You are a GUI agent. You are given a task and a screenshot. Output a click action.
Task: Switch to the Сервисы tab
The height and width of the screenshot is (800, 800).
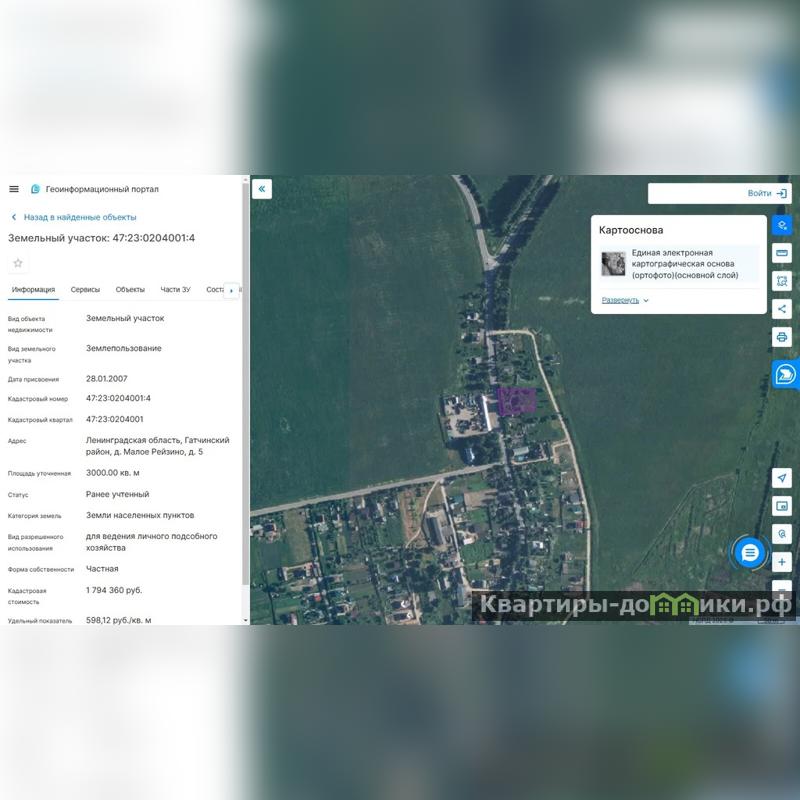pyautogui.click(x=85, y=290)
